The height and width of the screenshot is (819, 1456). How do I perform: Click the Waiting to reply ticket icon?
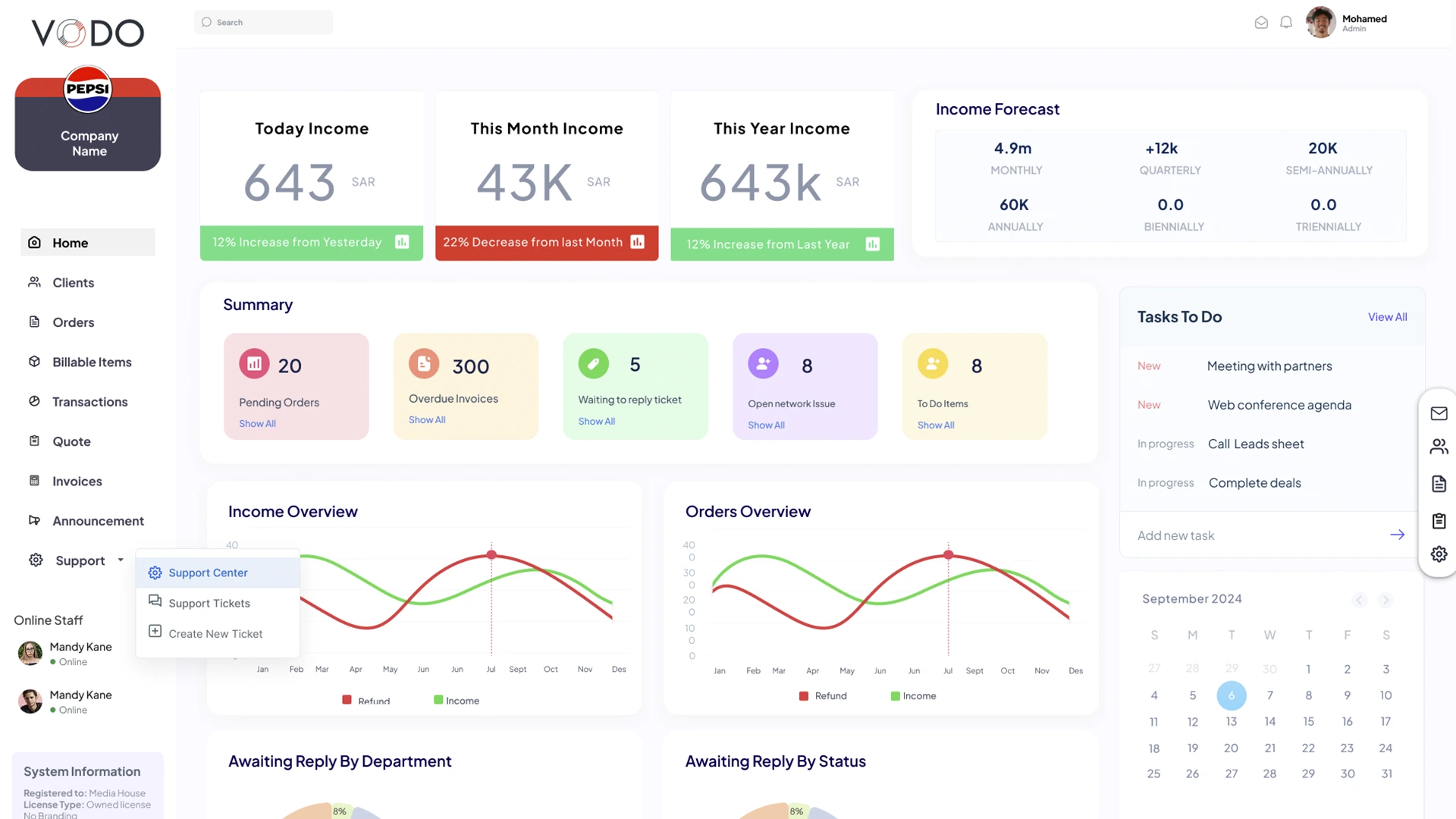click(594, 364)
